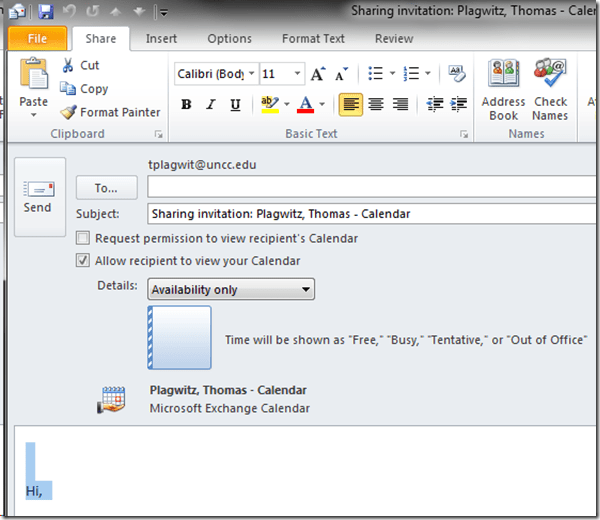Open the Details Availability only dropdown
The height and width of the screenshot is (520, 600).
(x=231, y=289)
